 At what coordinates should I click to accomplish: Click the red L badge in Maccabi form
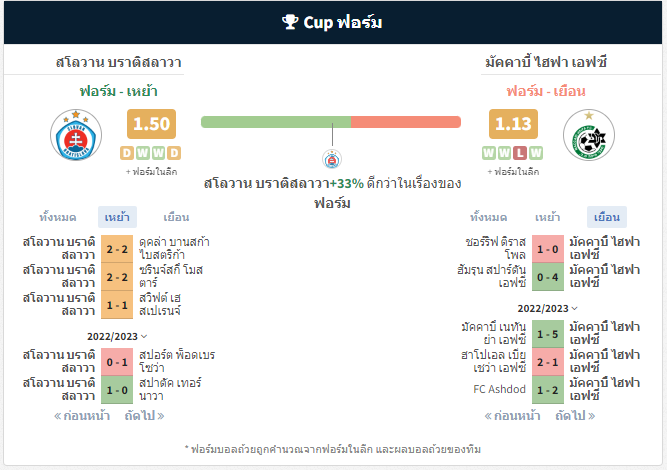click(520, 153)
